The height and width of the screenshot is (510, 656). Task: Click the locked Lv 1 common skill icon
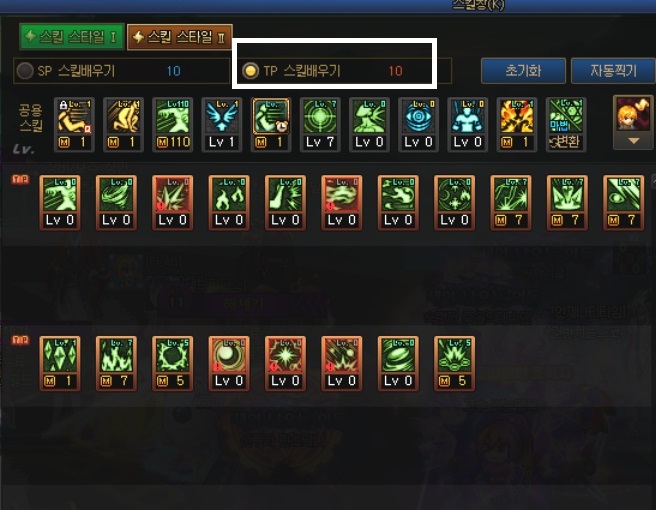click(74, 125)
